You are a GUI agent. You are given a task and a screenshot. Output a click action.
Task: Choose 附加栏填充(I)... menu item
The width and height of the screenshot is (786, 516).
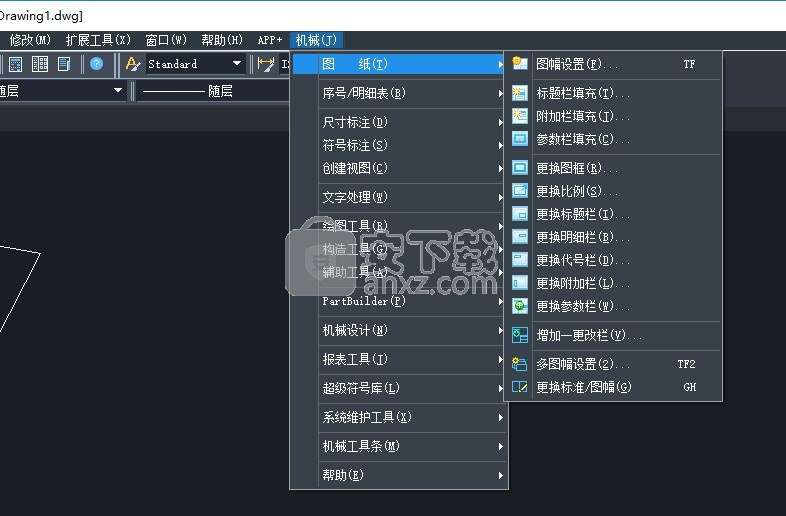[x=613, y=116]
